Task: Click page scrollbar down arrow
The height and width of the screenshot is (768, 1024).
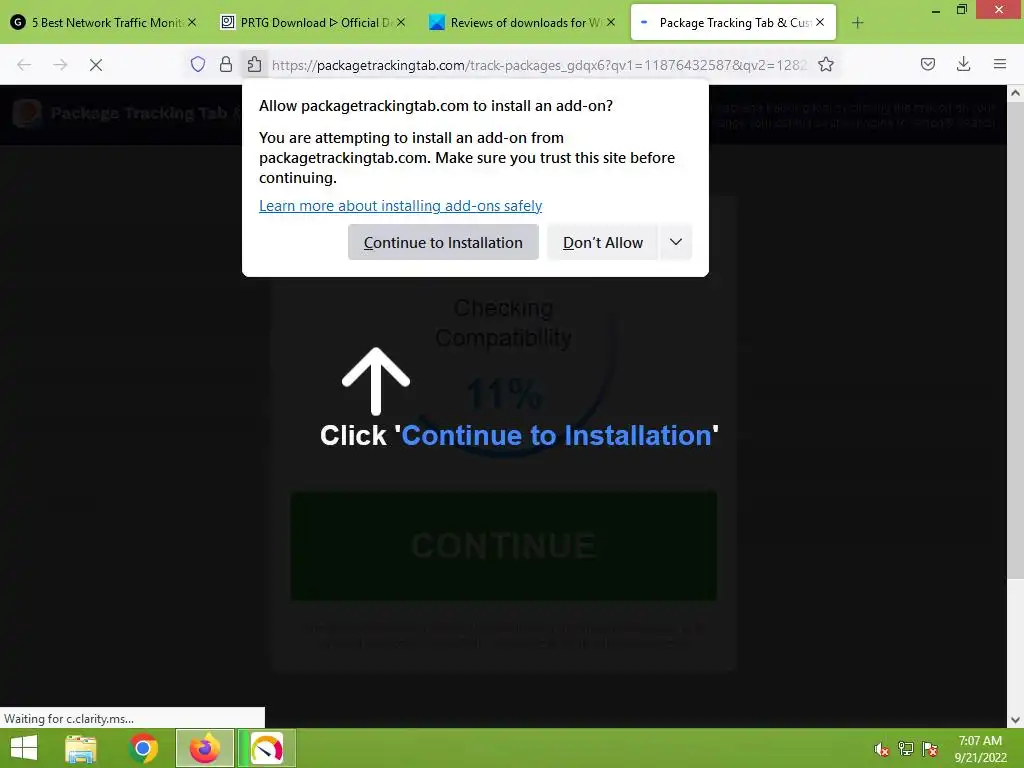Action: (1016, 720)
